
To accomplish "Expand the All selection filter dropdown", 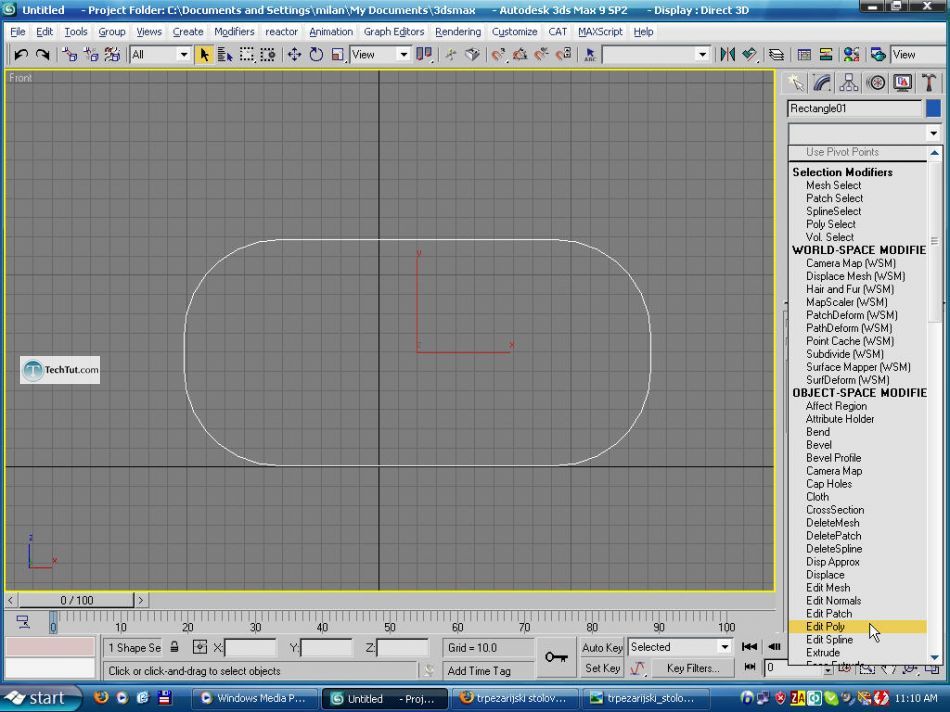I will coord(184,55).
